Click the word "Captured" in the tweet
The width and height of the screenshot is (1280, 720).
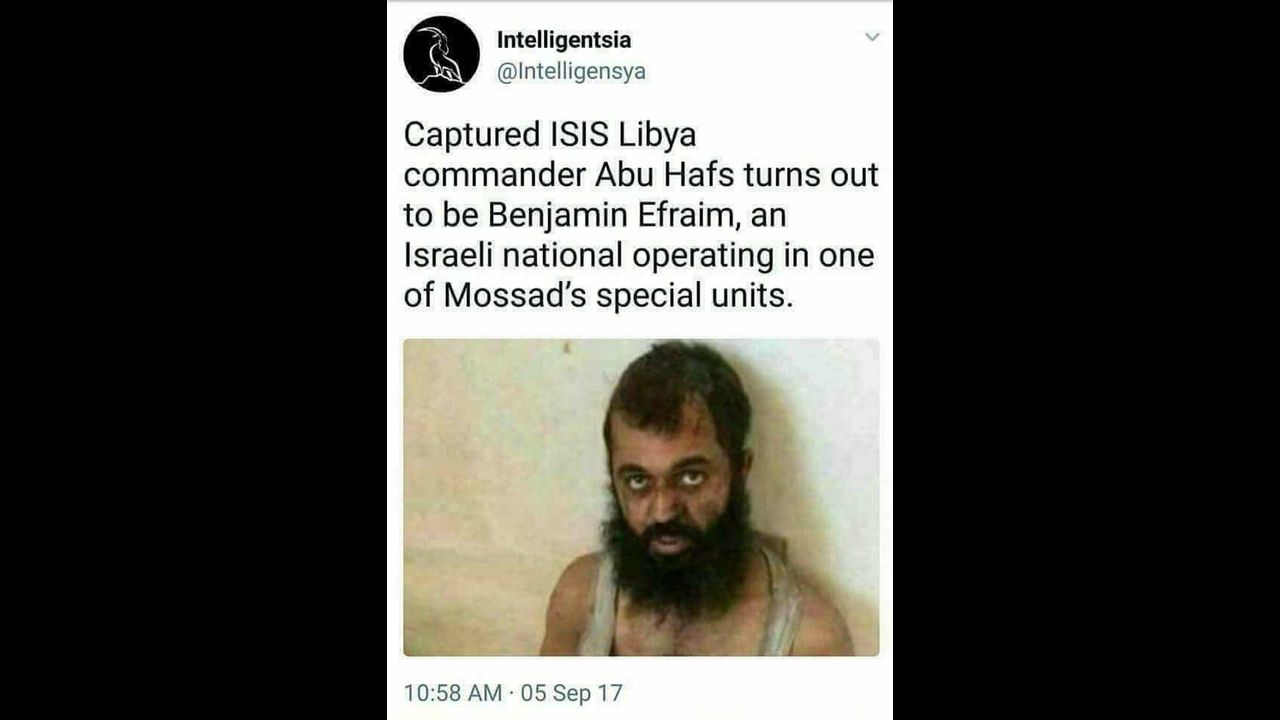click(469, 135)
